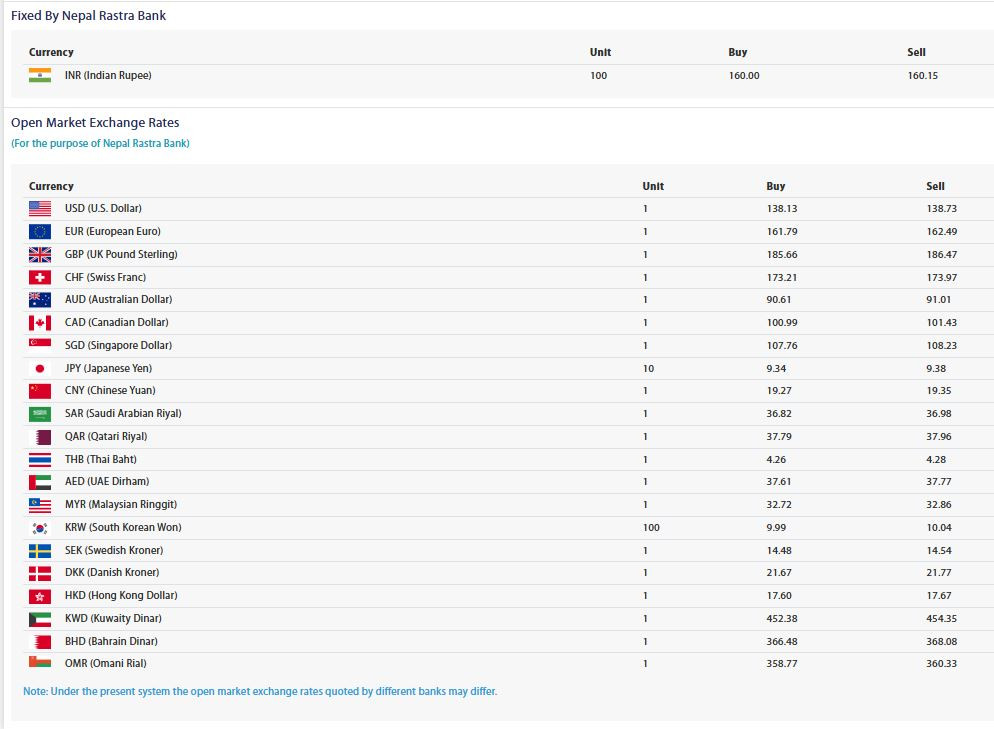The image size is (994, 729).
Task: Click the Japanese flag icon
Action: click(40, 368)
